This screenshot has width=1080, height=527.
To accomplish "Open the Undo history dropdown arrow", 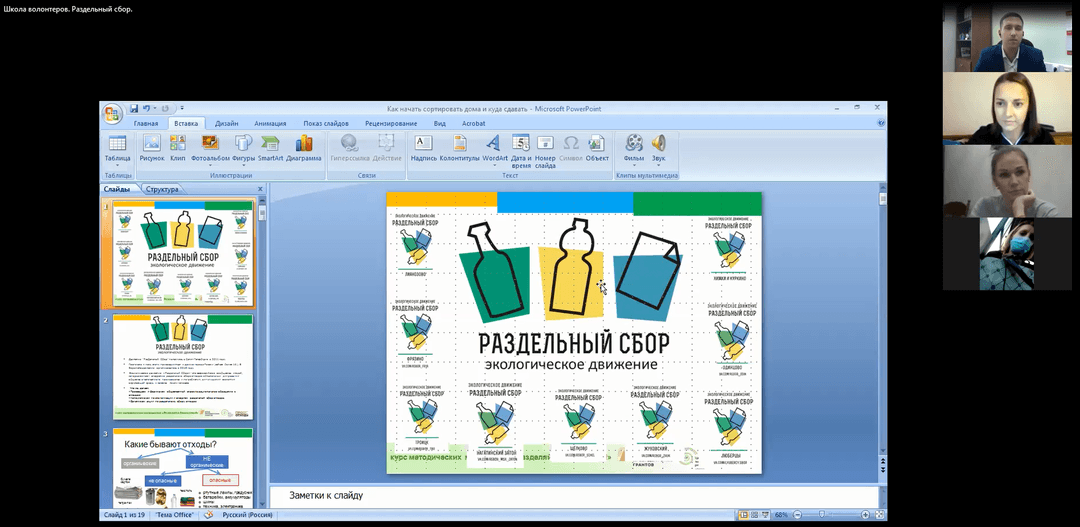I will coord(154,108).
